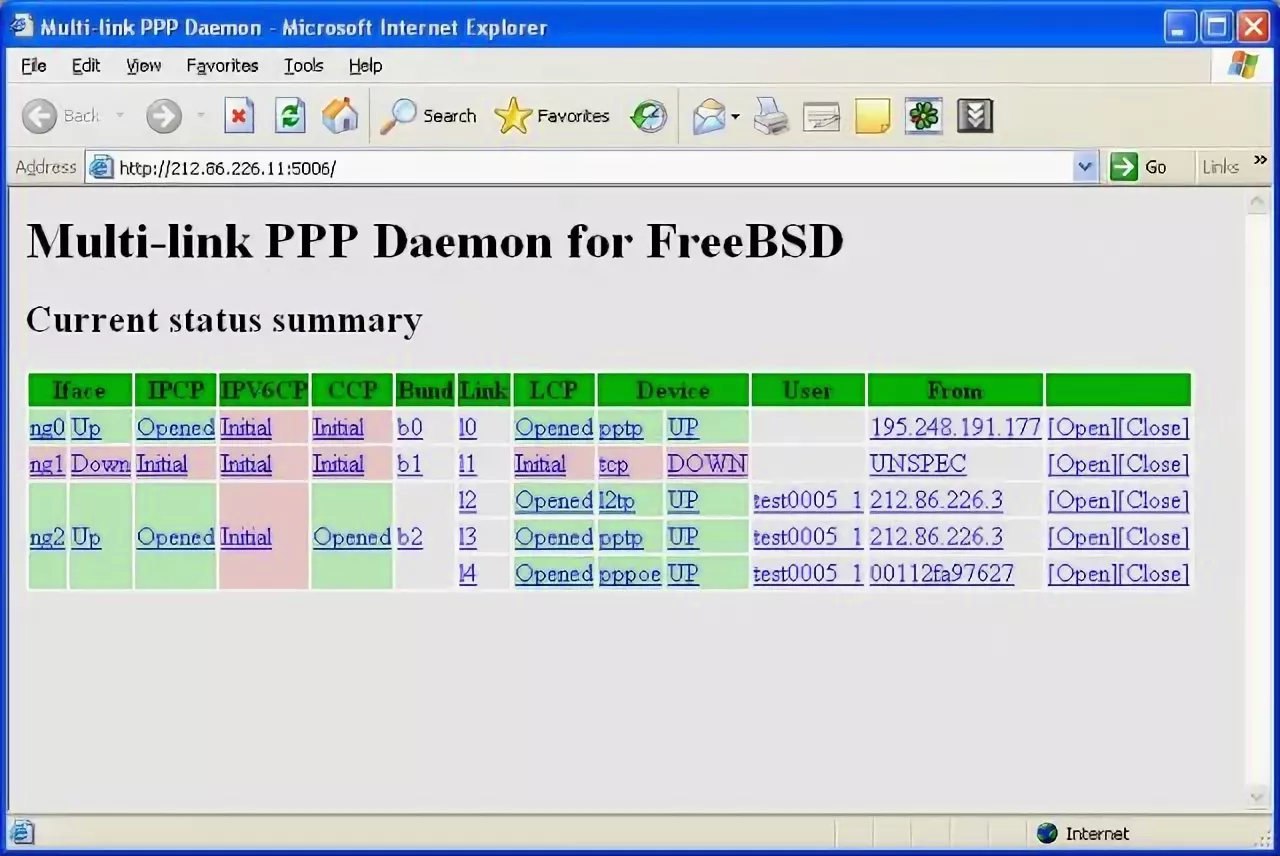Open Search pane from toolbar

[427, 116]
